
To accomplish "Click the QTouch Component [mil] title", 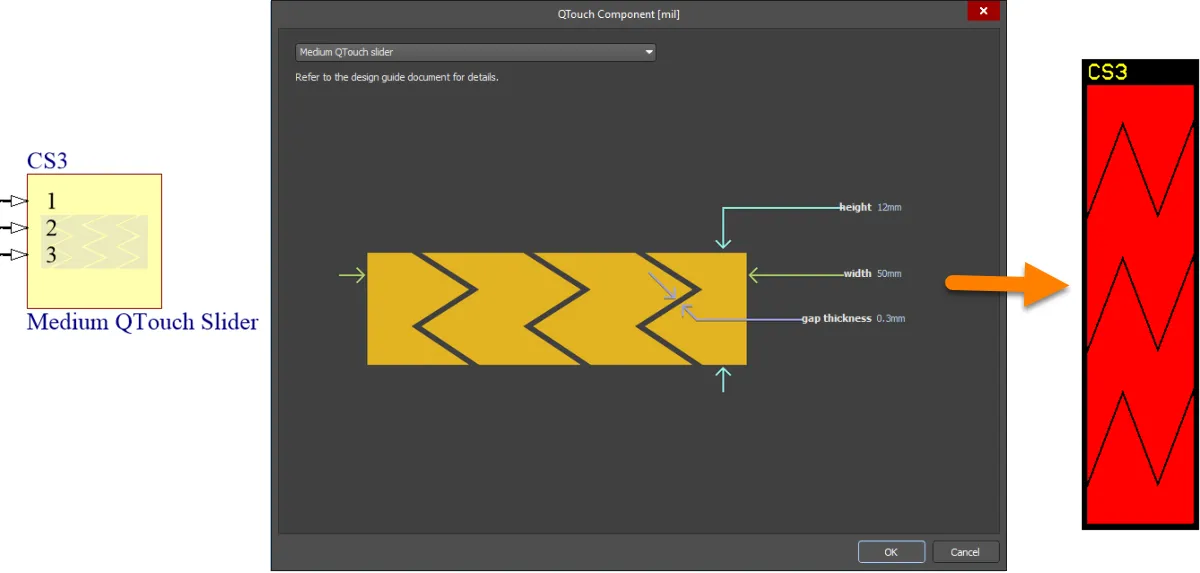I will pos(618,14).
